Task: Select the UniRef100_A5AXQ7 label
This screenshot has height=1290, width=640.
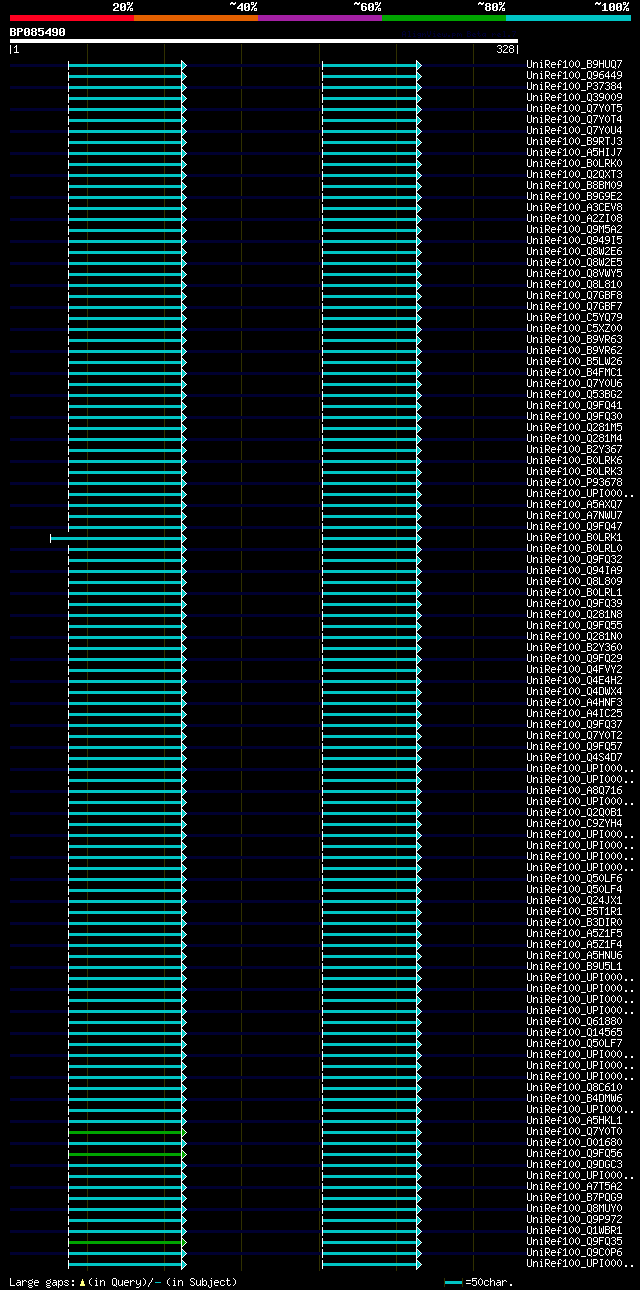Action: (575, 505)
